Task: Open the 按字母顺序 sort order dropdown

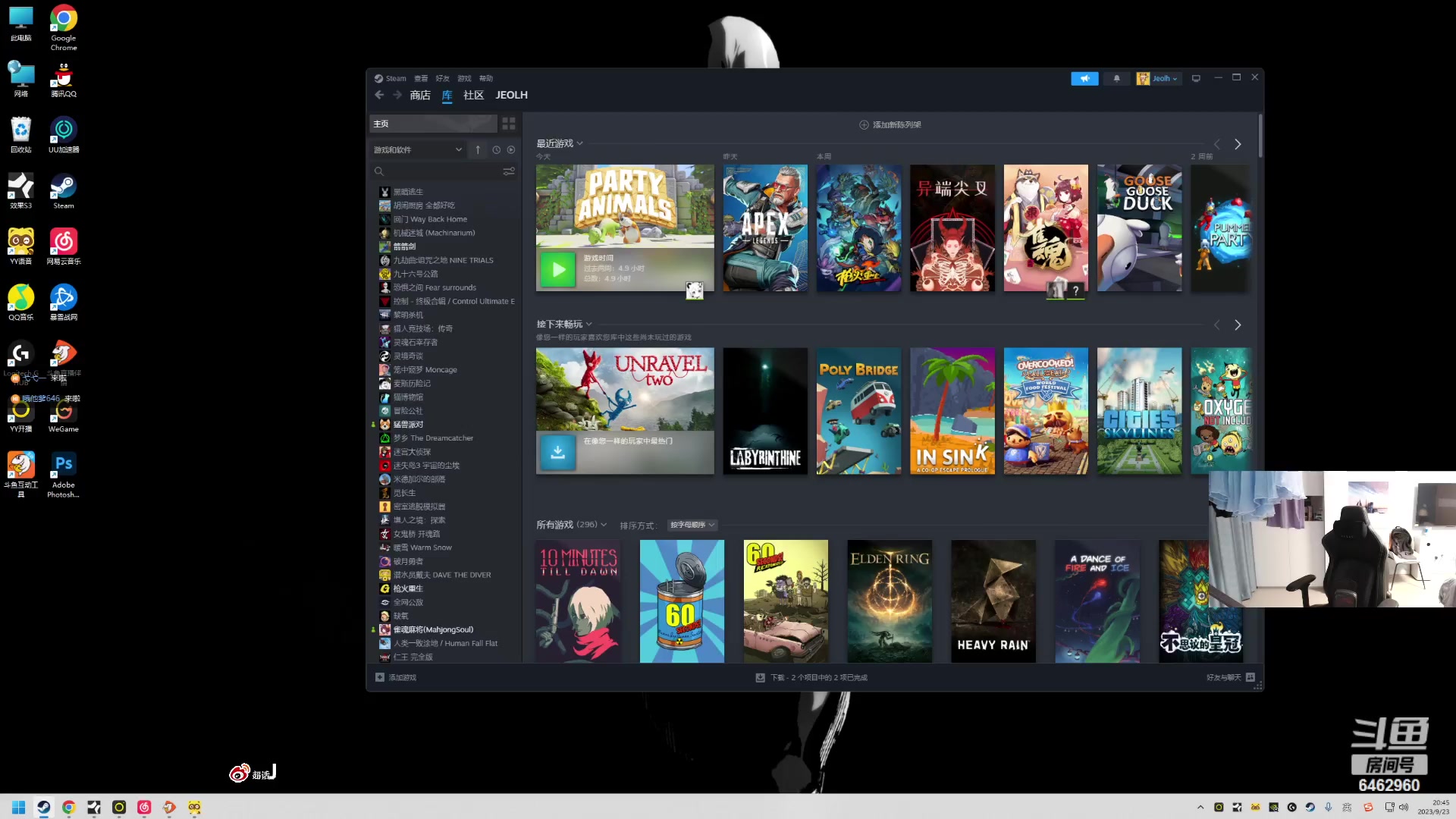Action: click(x=692, y=525)
